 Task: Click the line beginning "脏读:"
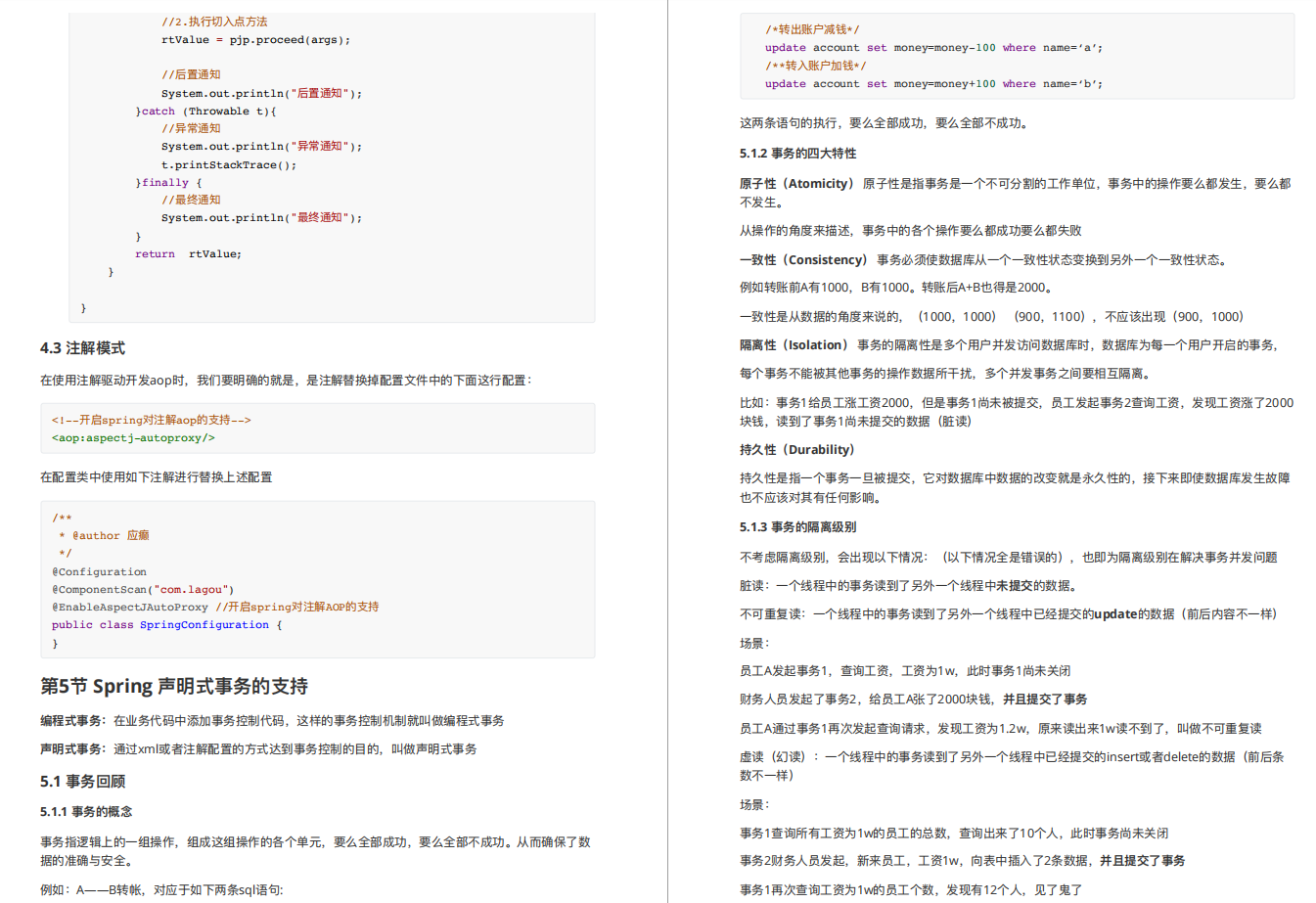(x=909, y=586)
